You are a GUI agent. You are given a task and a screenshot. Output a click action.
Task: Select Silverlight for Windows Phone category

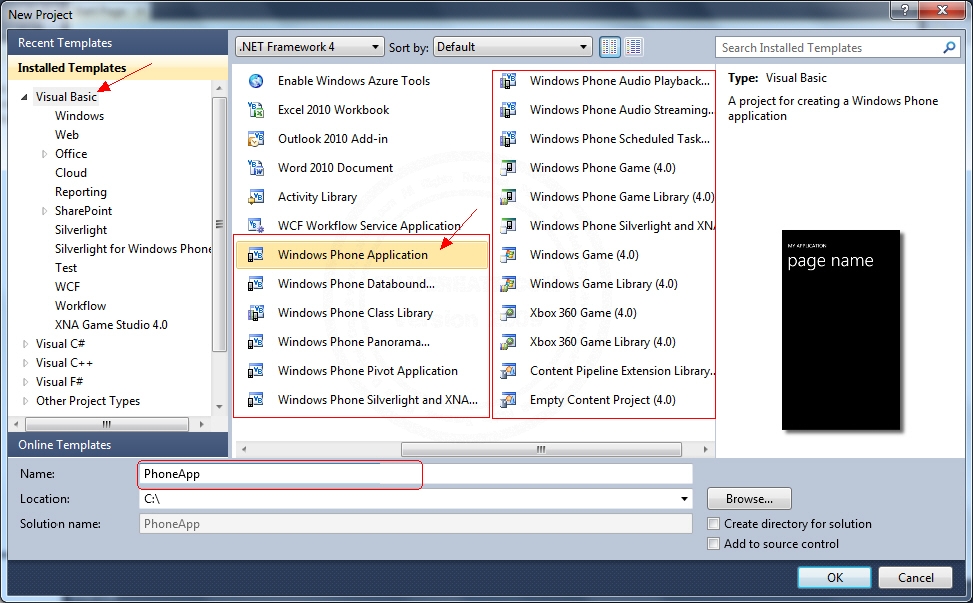[x=133, y=249]
